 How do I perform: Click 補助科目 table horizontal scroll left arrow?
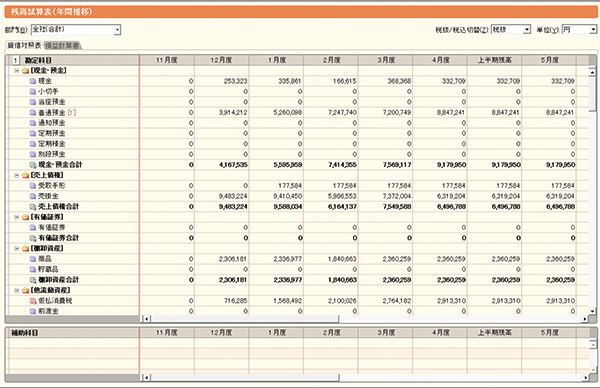147,378
